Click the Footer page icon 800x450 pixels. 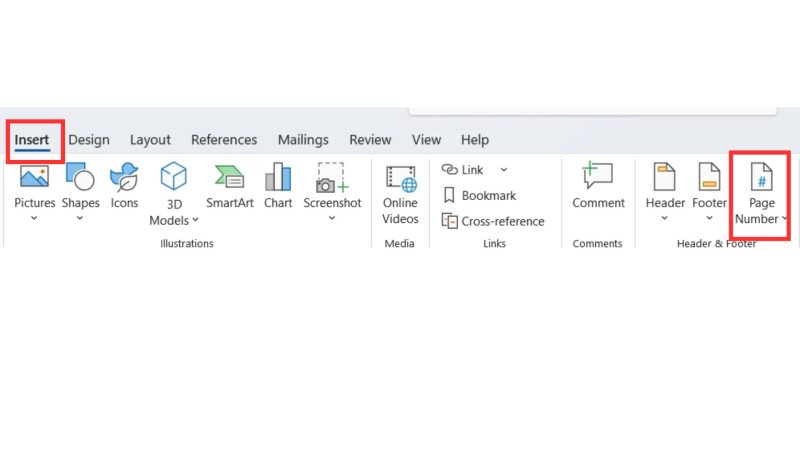point(709,177)
